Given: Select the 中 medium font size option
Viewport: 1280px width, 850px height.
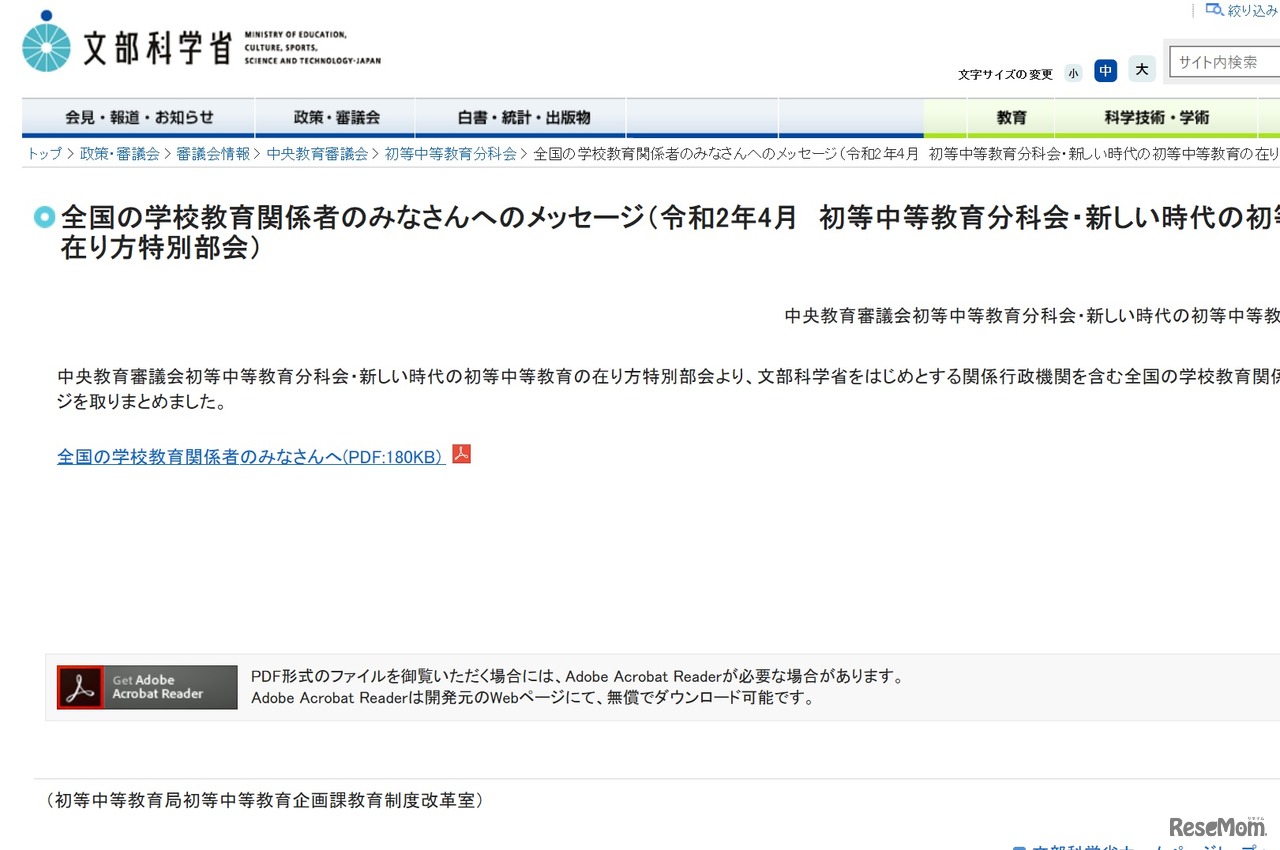Looking at the screenshot, I should point(1105,70).
